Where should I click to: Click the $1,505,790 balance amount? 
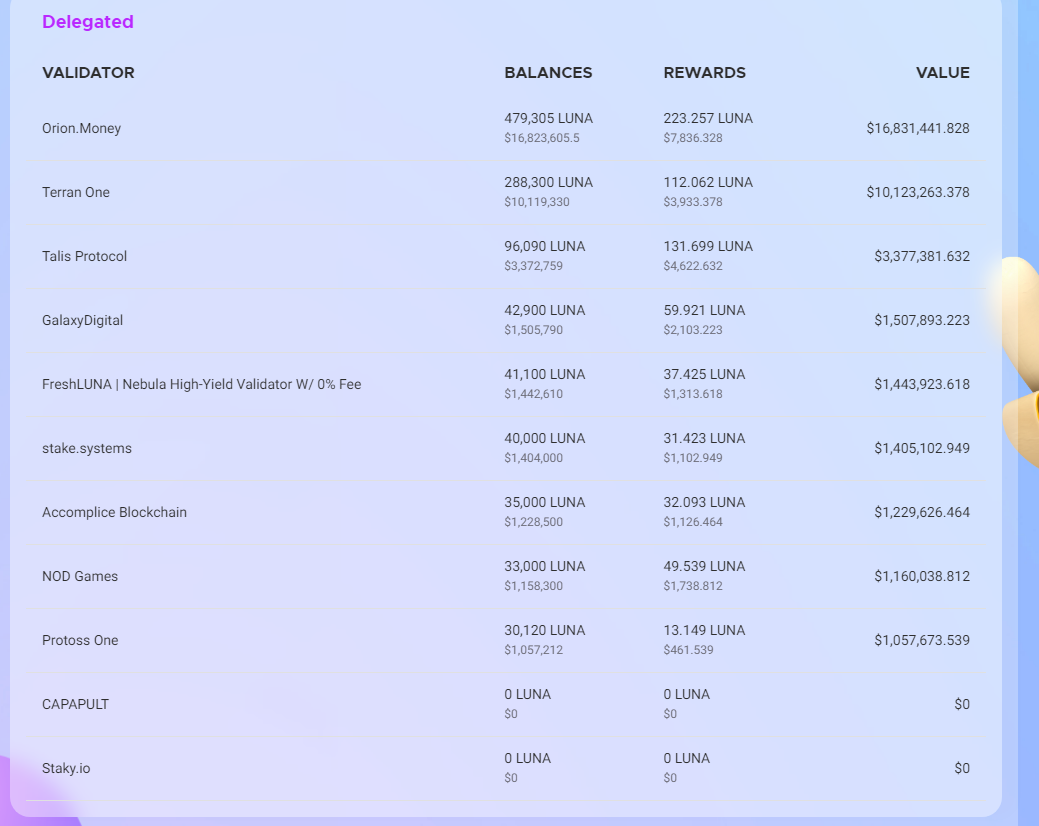point(533,330)
